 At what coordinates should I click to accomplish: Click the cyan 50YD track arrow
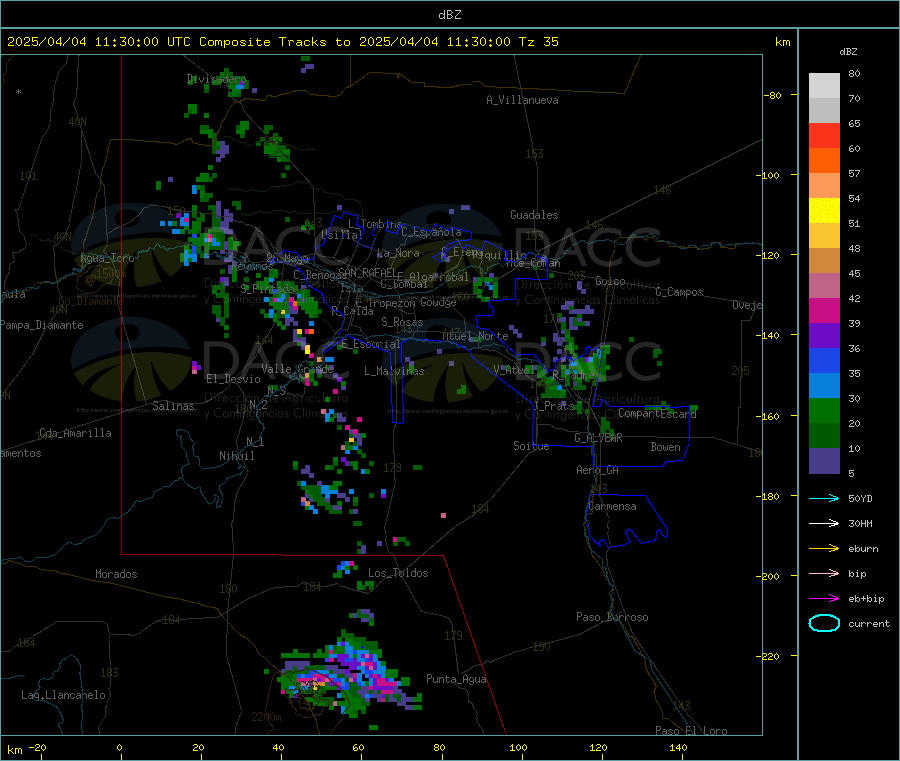click(824, 498)
